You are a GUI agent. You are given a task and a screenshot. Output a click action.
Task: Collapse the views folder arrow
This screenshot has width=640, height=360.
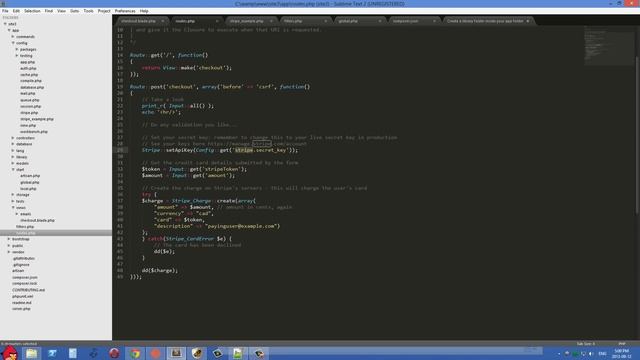click(13, 207)
